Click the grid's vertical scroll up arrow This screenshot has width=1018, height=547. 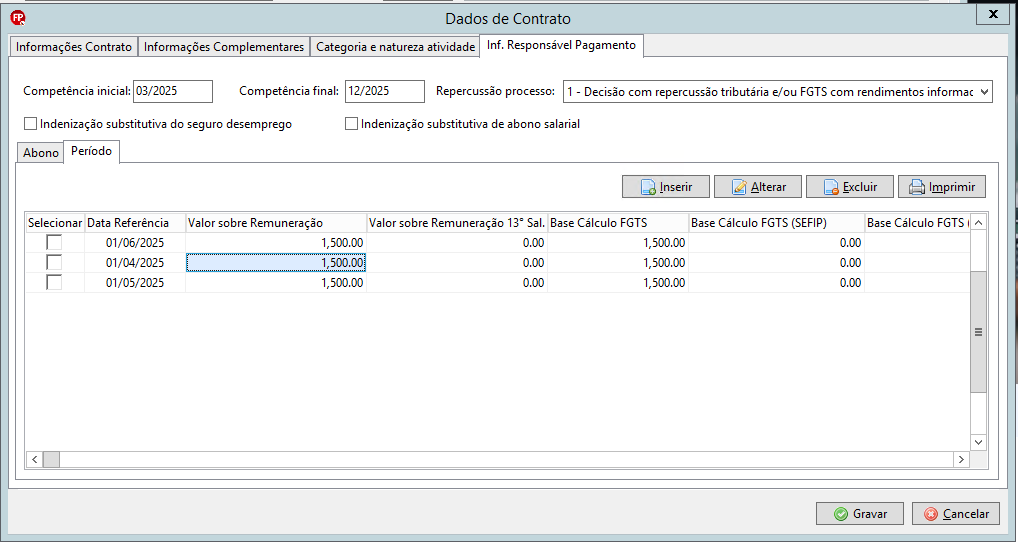click(978, 223)
